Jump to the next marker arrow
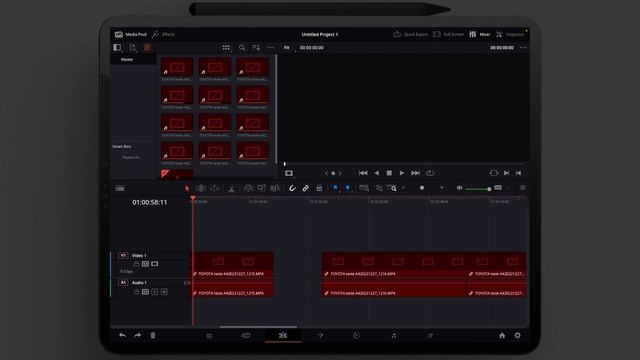640x360 pixels. 340,173
